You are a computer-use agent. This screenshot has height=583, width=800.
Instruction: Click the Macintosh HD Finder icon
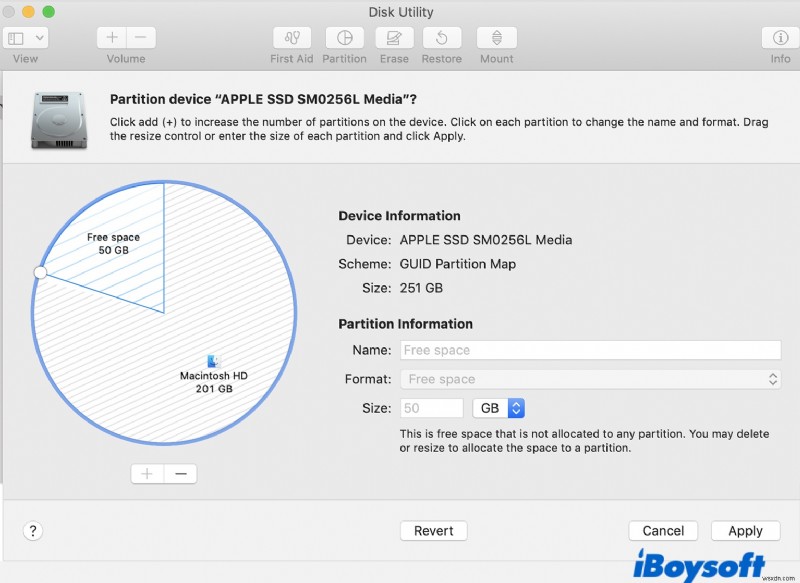coord(213,361)
